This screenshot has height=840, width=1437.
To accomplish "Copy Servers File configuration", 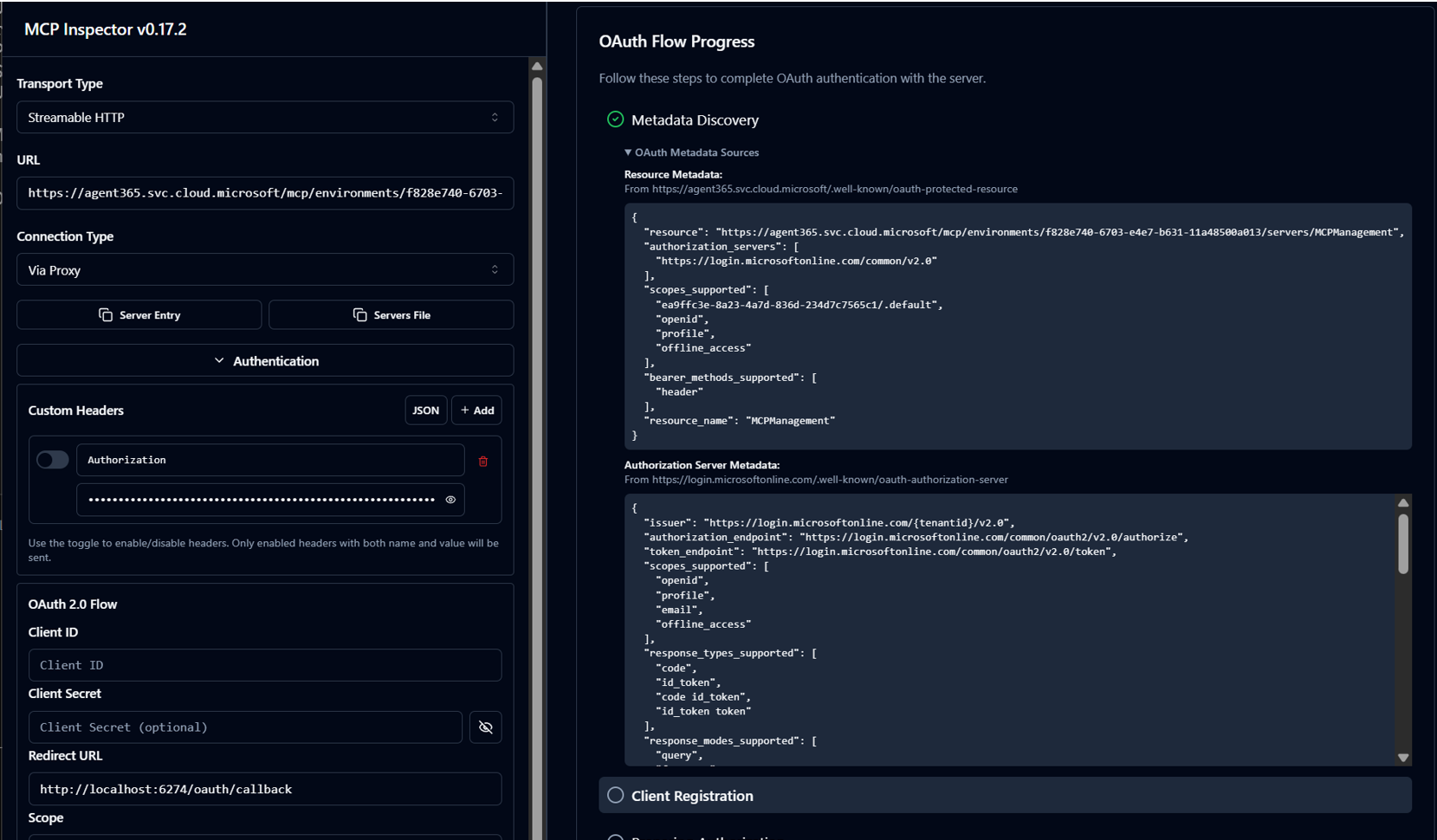I will pyautogui.click(x=391, y=315).
